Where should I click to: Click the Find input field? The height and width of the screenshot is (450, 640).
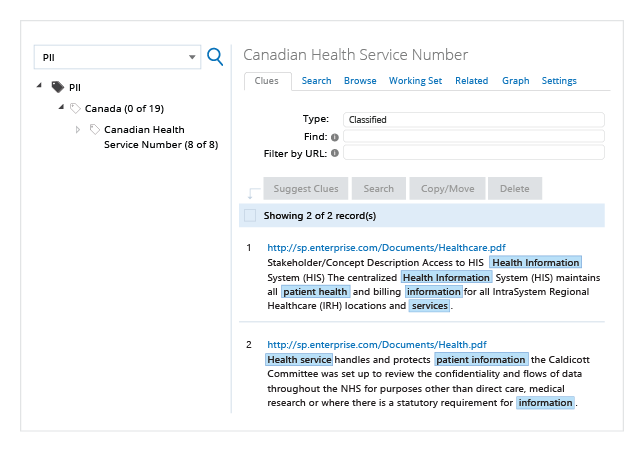pyautogui.click(x=474, y=136)
